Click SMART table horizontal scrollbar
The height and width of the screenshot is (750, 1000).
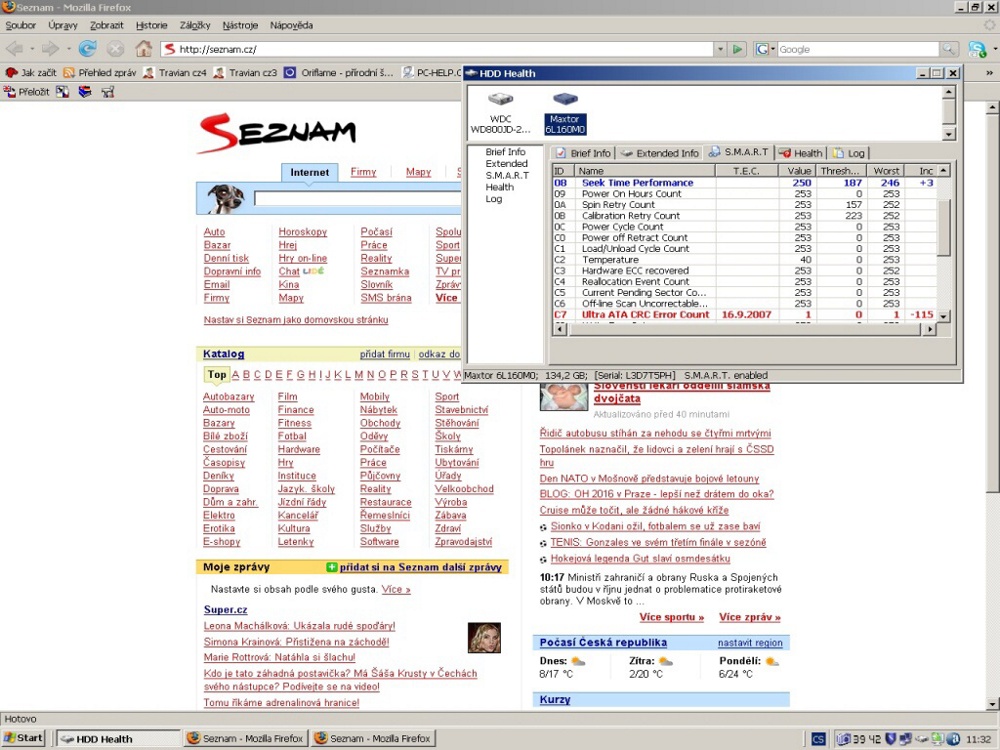tap(745, 329)
